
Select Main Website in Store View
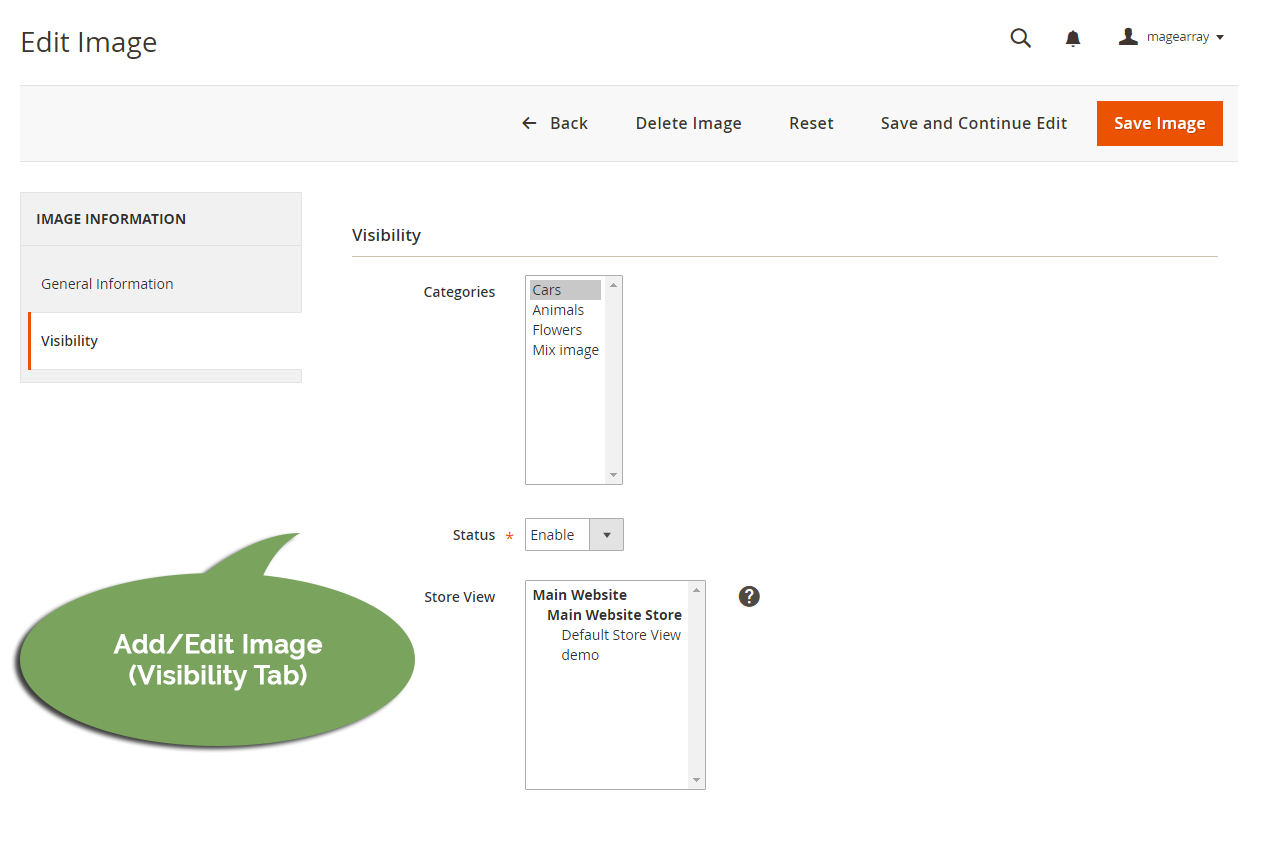579,594
